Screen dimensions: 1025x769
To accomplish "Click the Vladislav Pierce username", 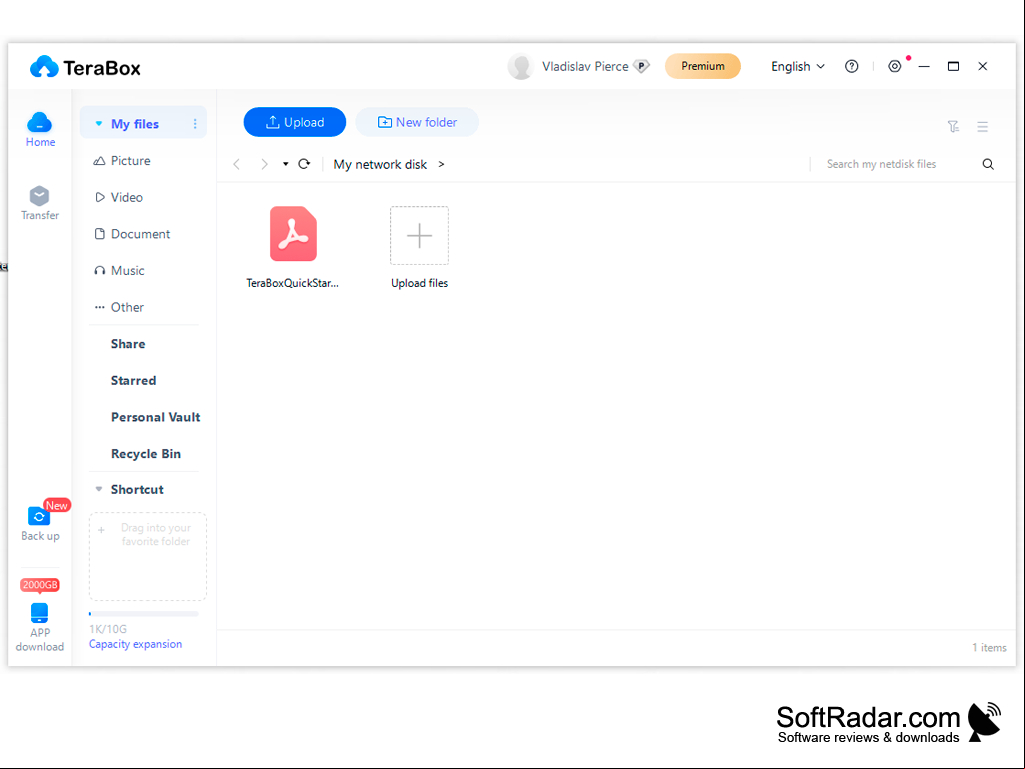I will tap(585, 67).
